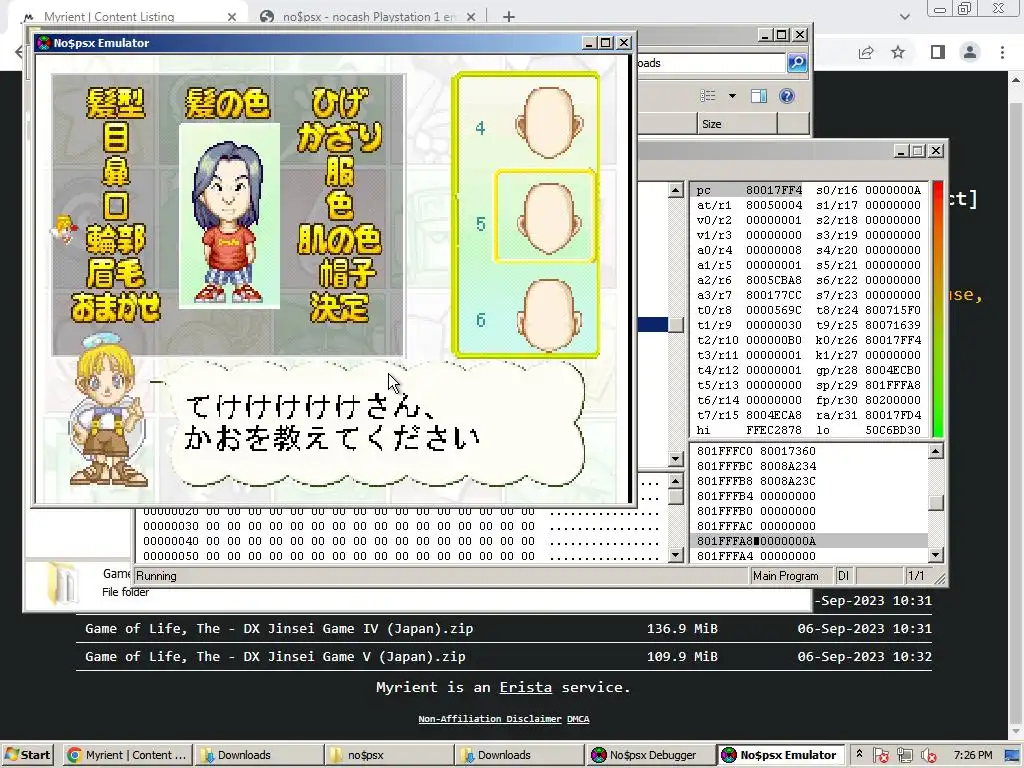The width and height of the screenshot is (1024, 768).
Task: Select the pc register row in debugger
Action: tap(748, 190)
